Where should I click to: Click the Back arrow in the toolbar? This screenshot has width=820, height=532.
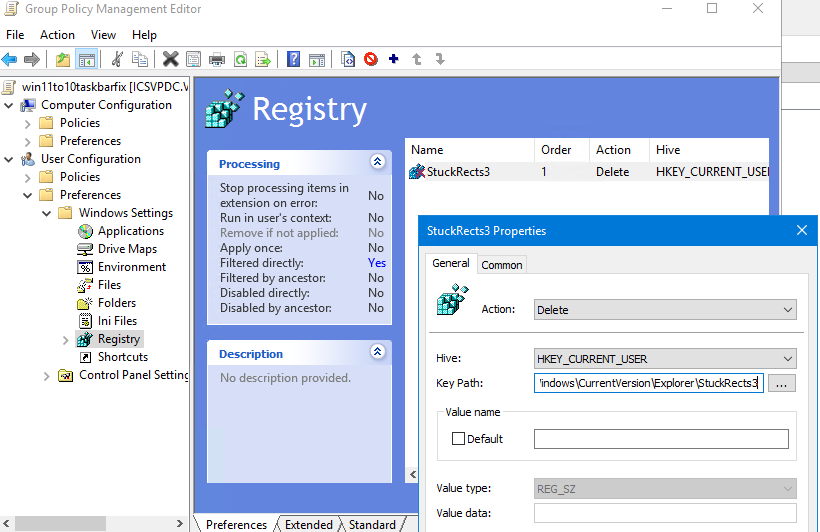[x=9, y=59]
